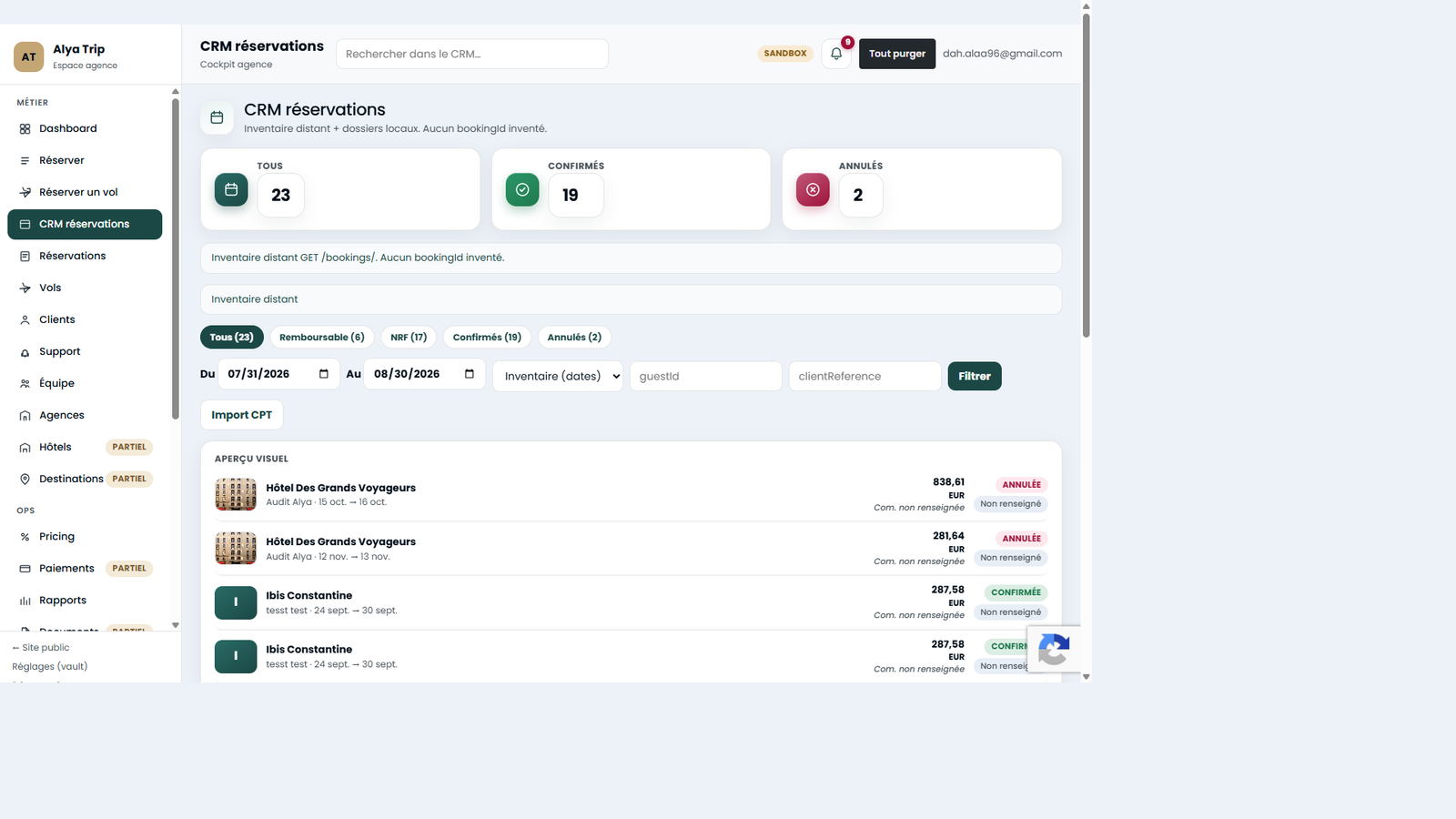Click the Support bell icon in sidebar
Screen dimensions: 1456x819
(x=25, y=352)
